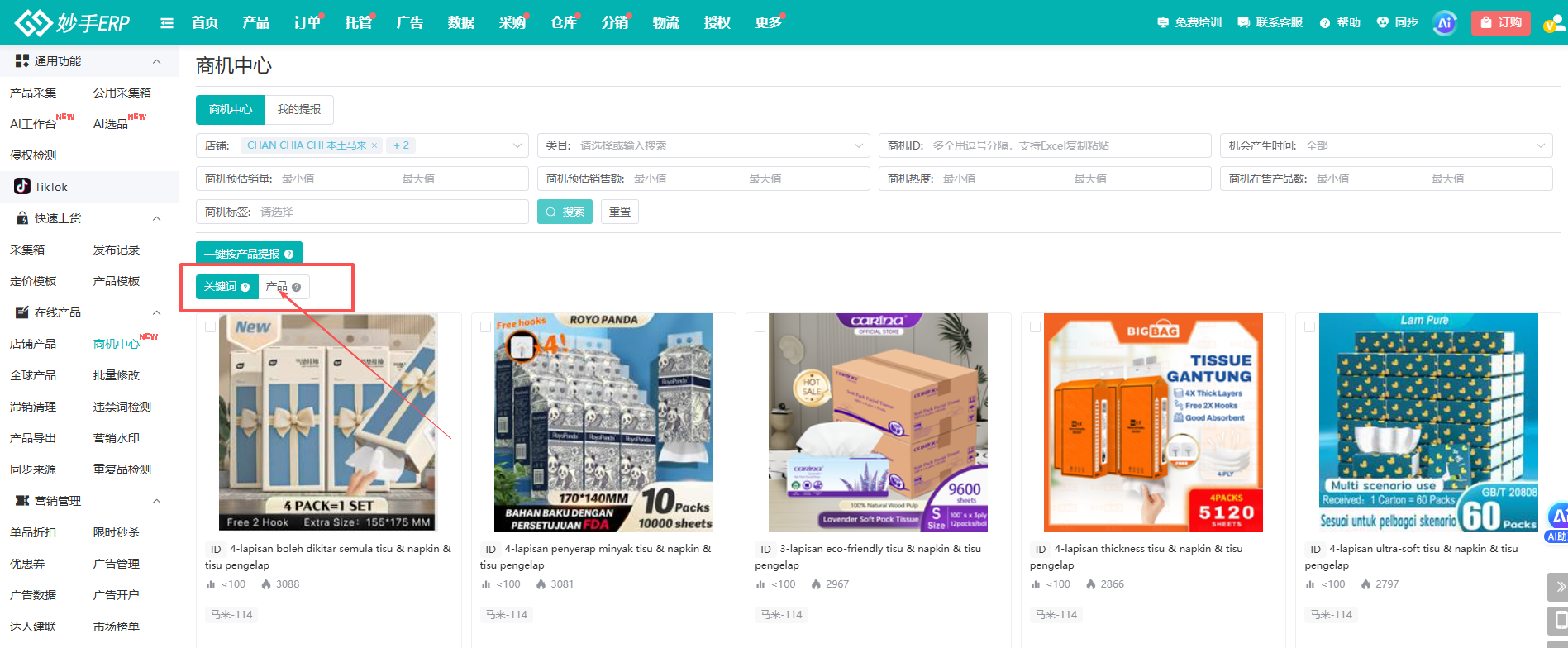This screenshot has height=648, width=1568.
Task: Check the ROYO PANDA card checkbox
Action: pos(485,327)
